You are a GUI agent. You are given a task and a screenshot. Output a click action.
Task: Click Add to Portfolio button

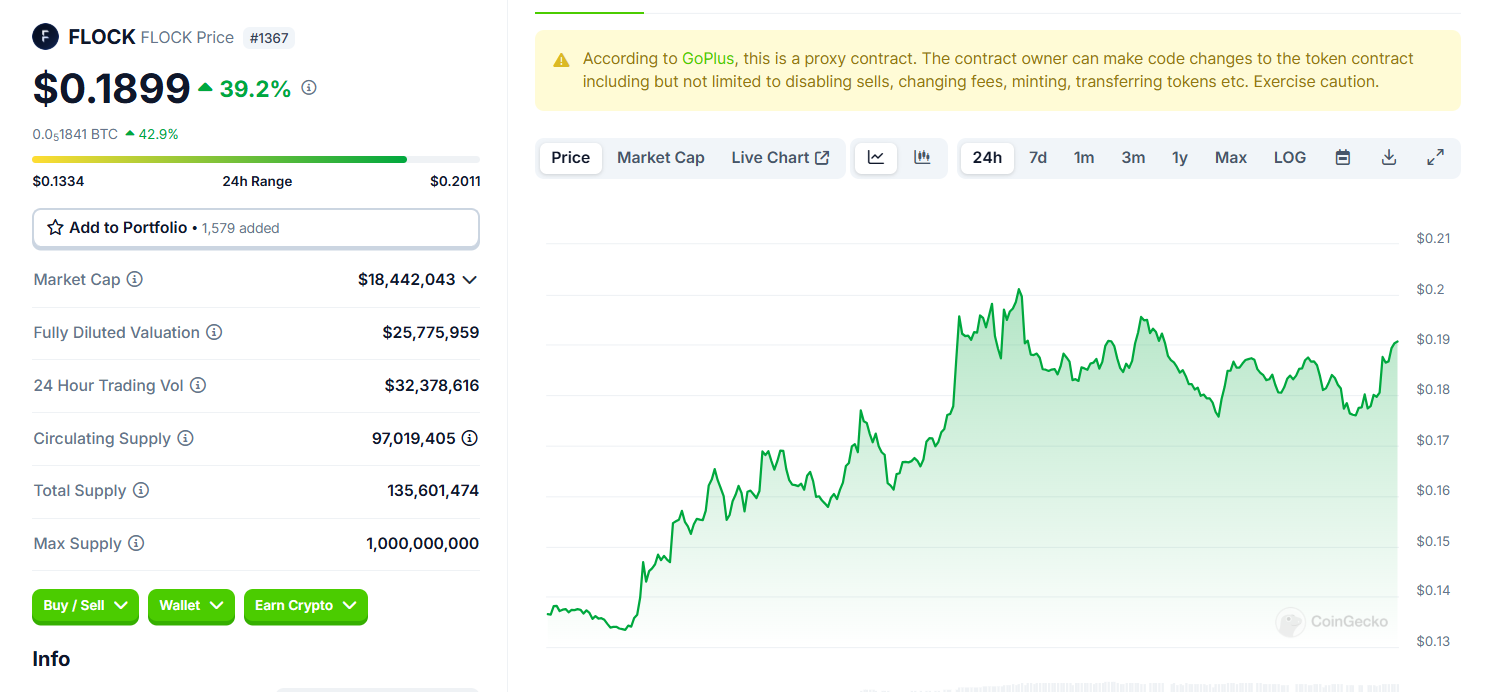[x=256, y=228]
